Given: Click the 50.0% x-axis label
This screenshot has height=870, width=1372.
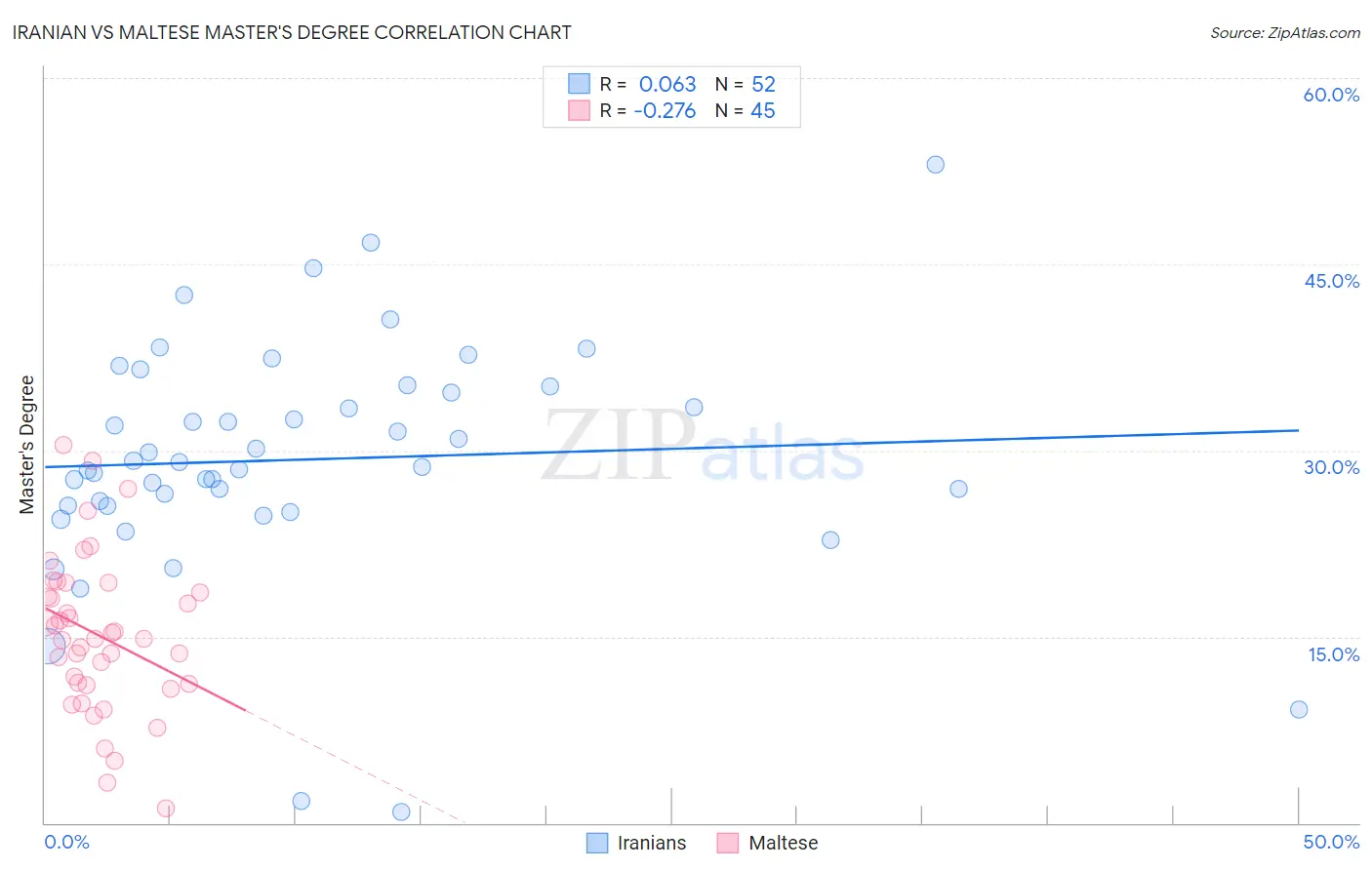Looking at the screenshot, I should [1331, 842].
